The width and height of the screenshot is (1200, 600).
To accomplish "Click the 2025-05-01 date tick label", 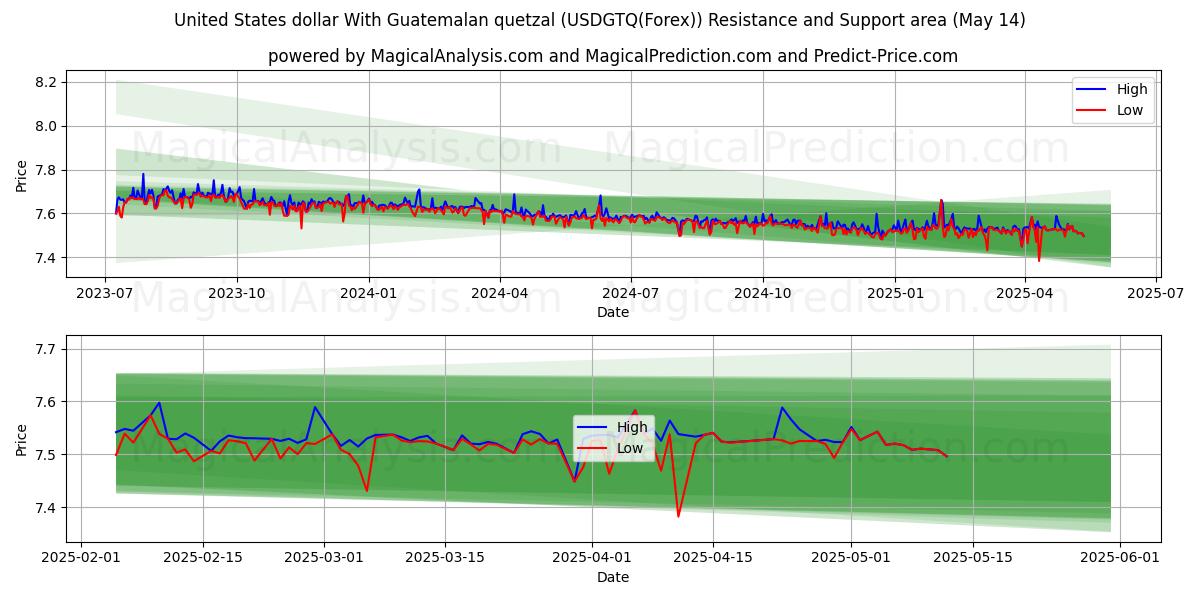I will tap(851, 558).
